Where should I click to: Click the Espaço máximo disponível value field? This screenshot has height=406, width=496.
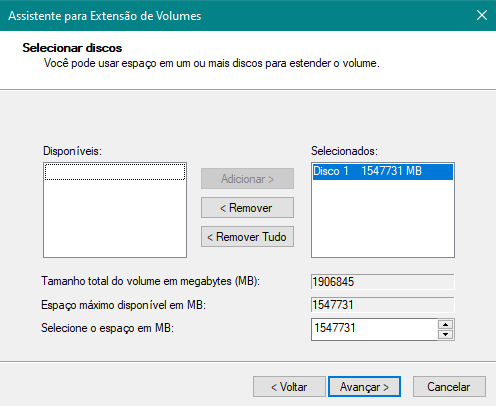point(382,305)
